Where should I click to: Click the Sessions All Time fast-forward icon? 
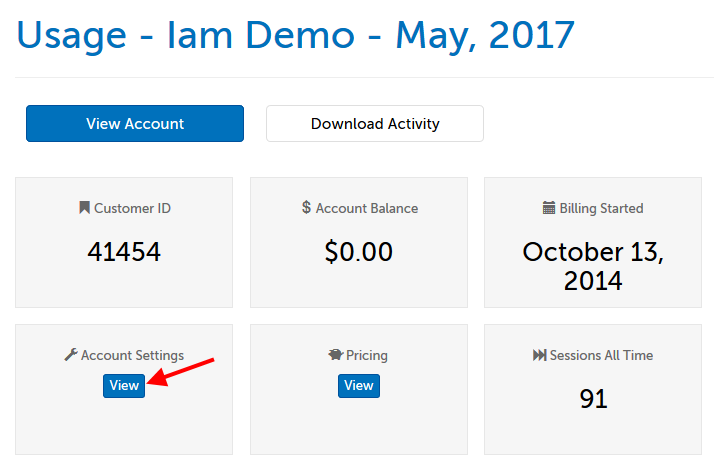pos(540,355)
